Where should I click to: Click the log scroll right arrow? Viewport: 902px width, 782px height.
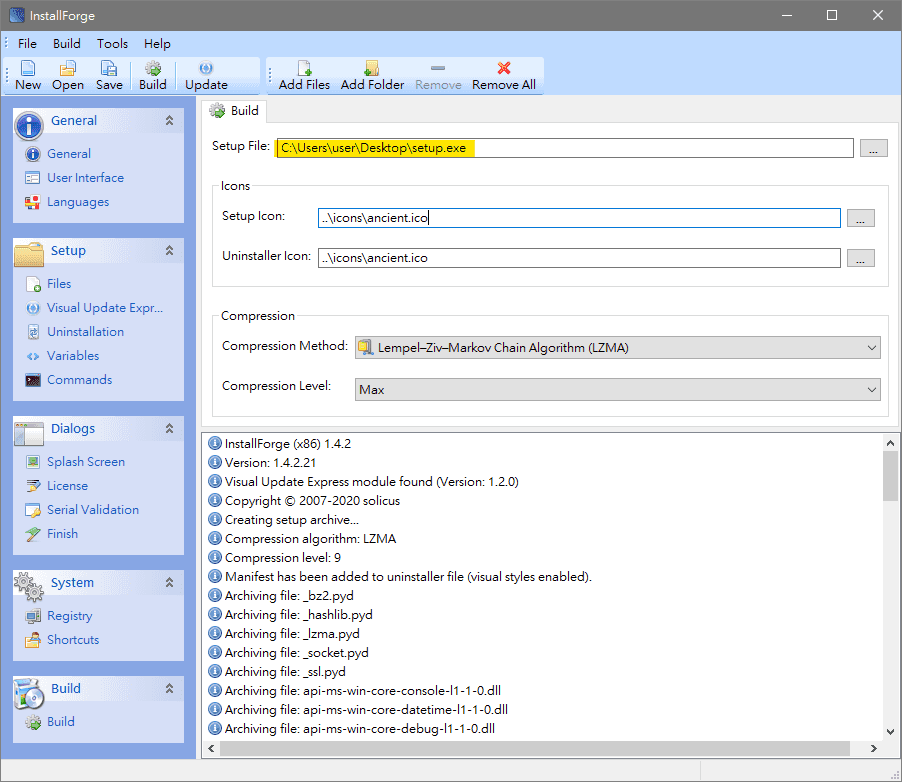tap(873, 748)
